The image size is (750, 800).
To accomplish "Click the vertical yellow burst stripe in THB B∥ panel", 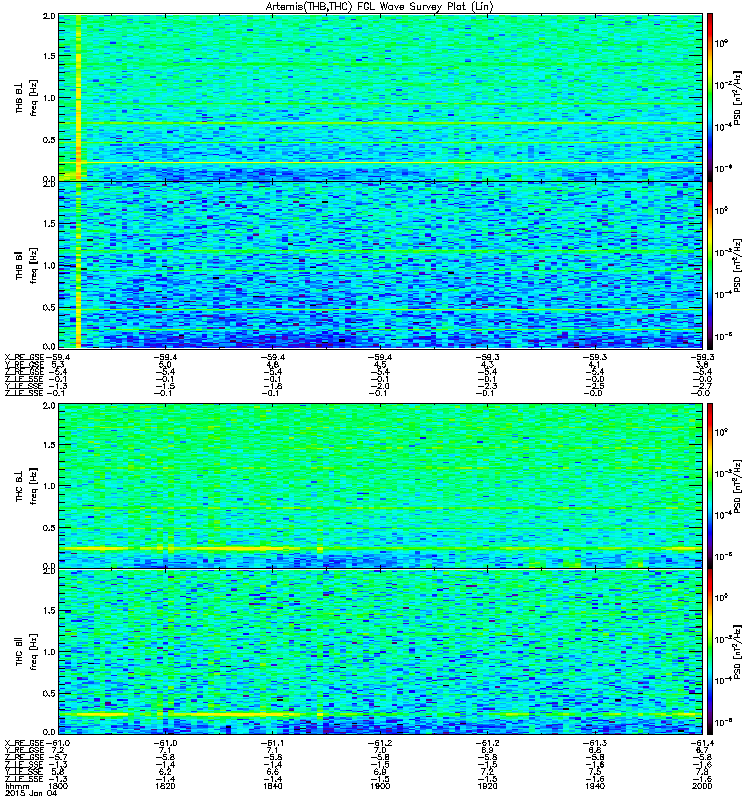I will [79, 265].
